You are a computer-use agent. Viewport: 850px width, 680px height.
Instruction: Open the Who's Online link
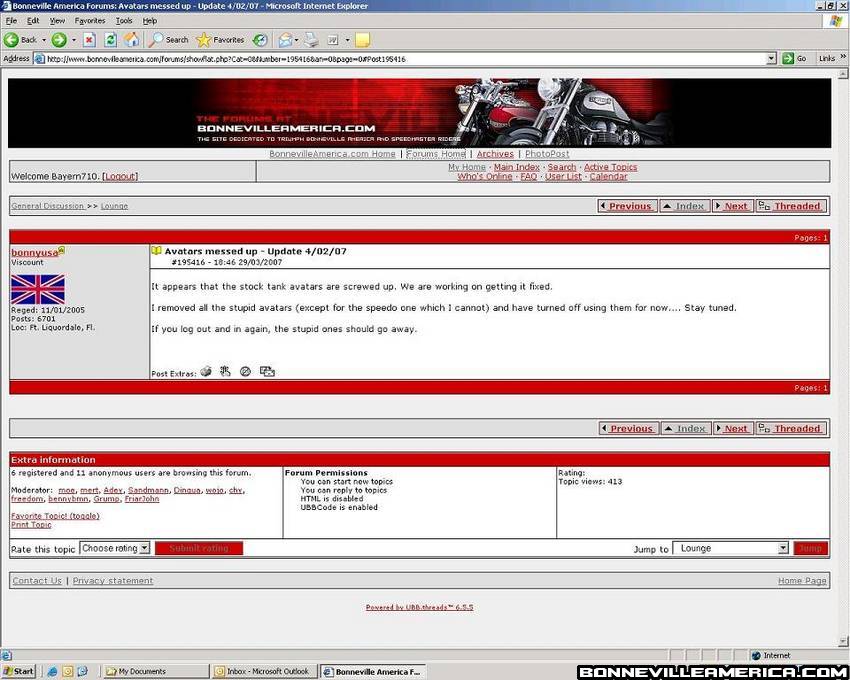point(485,176)
